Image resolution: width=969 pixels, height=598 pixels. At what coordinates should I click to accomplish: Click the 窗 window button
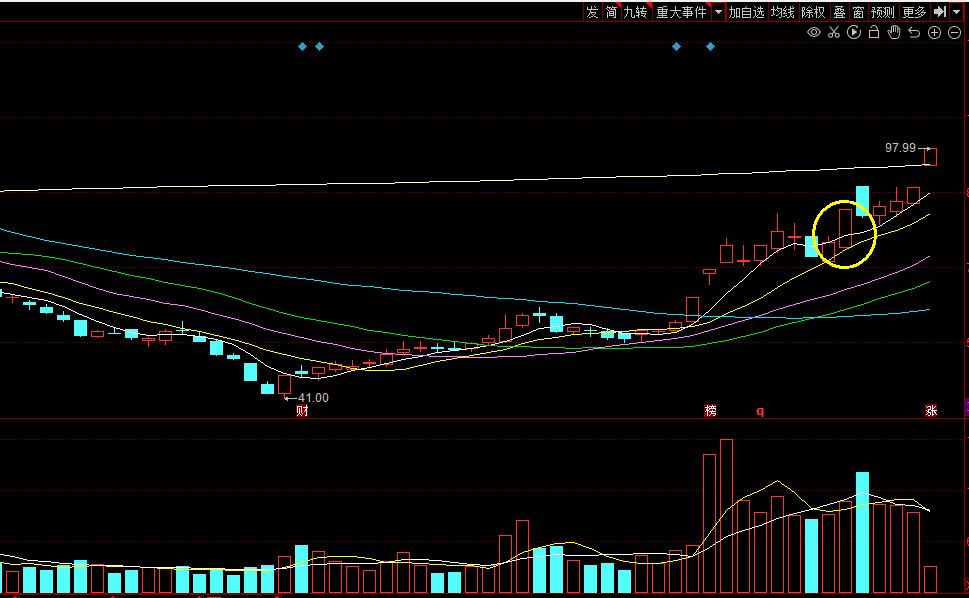click(858, 12)
